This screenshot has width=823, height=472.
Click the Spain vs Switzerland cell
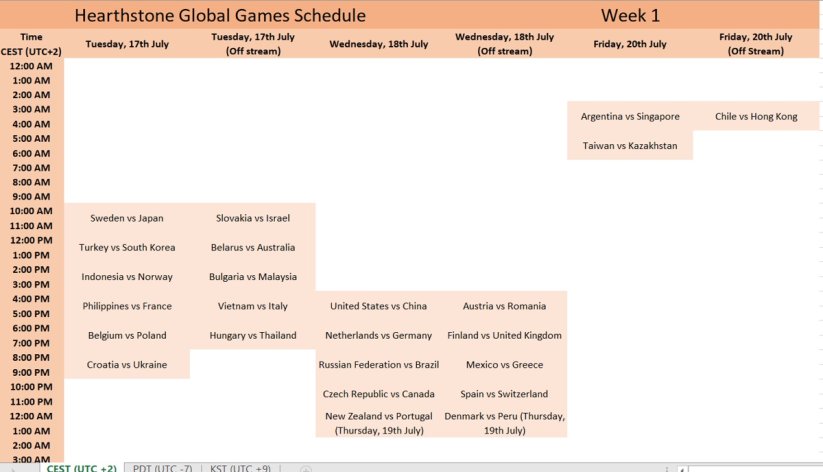point(504,394)
